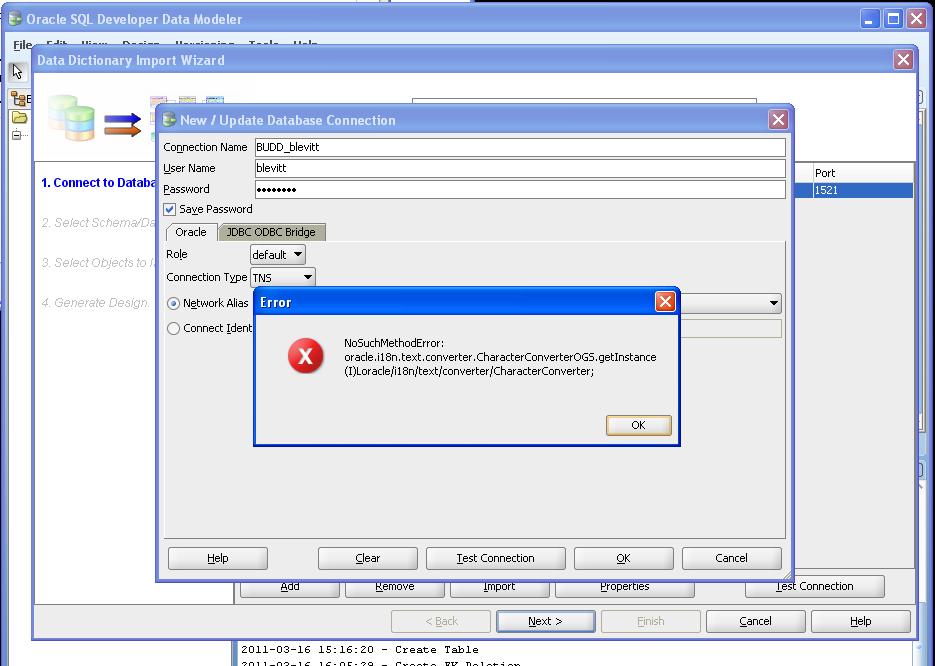Click Help in the Import Wizard
The image size is (935, 666).
(860, 621)
